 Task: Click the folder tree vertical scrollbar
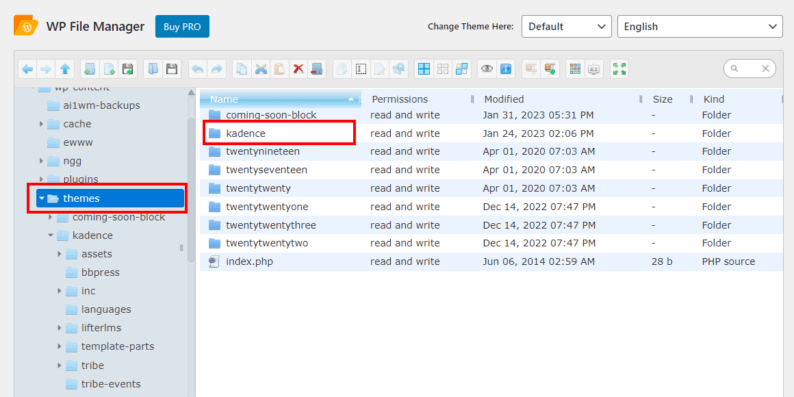click(191, 190)
